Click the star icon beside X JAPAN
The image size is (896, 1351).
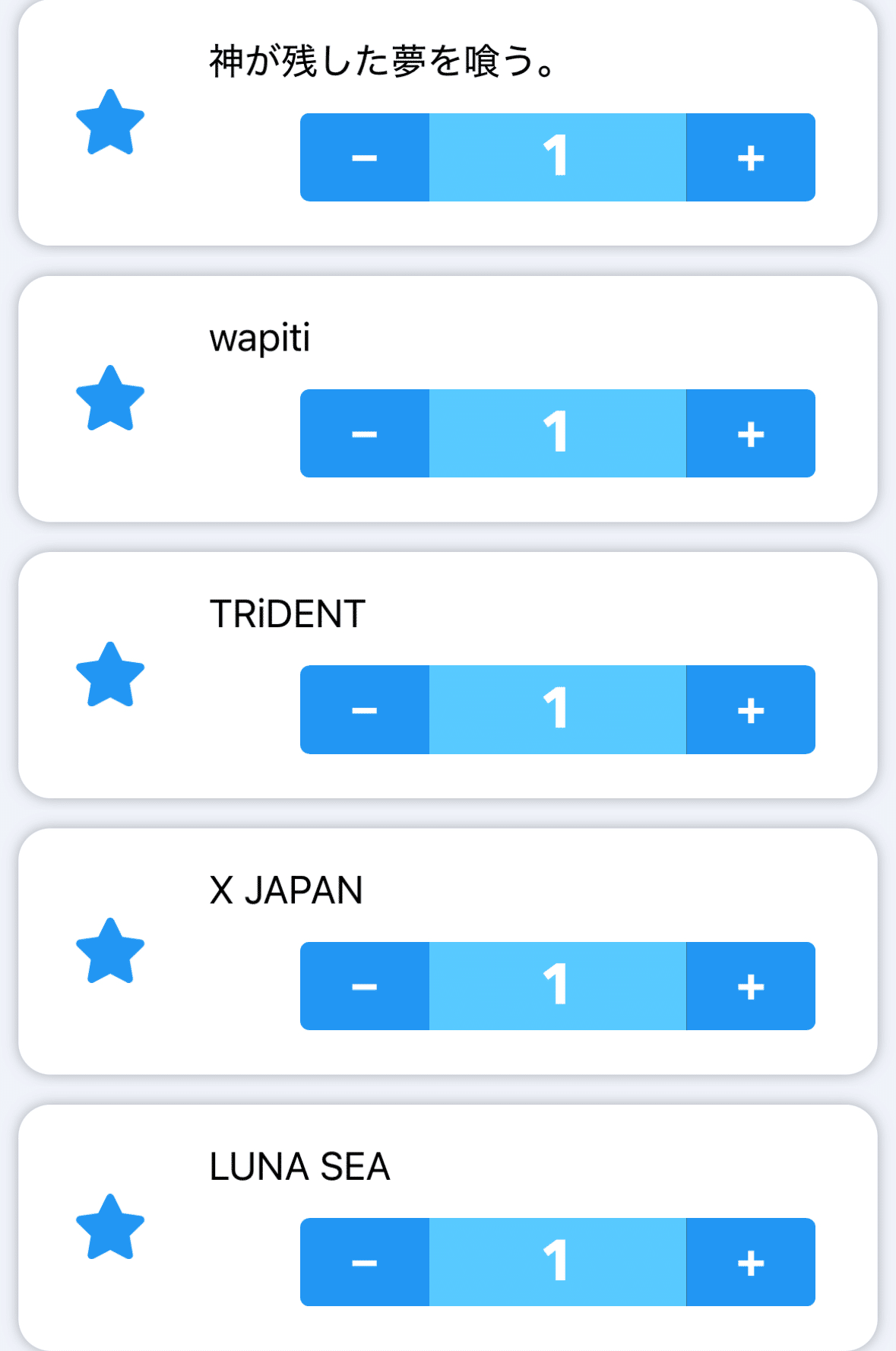point(110,951)
